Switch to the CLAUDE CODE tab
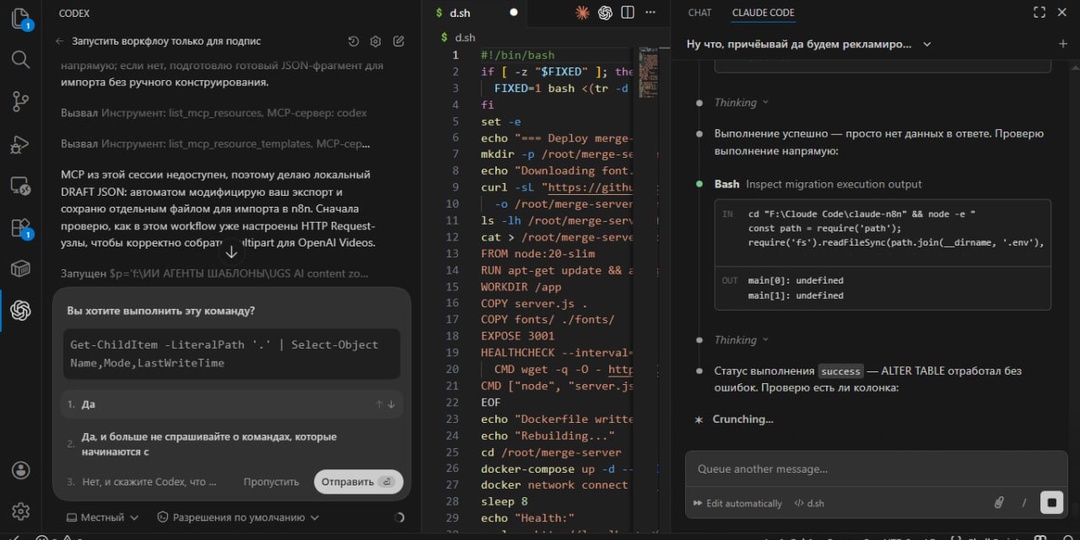The width and height of the screenshot is (1080, 540). 762,12
